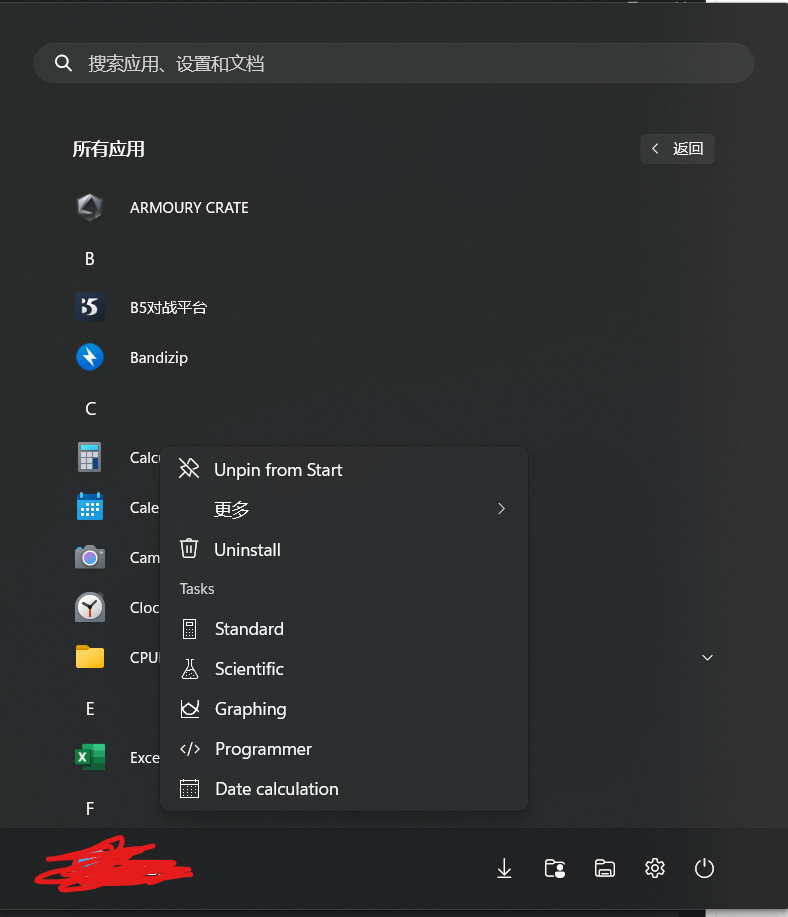788x917 pixels.
Task: Jump via letter C header
Action: pos(90,408)
